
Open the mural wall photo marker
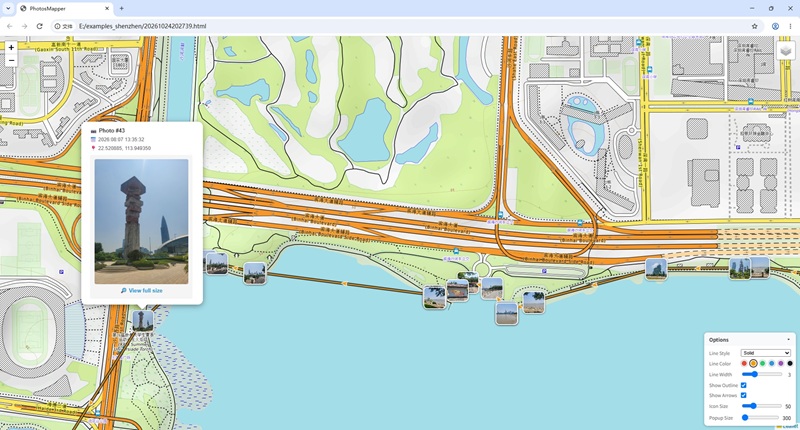tap(457, 290)
